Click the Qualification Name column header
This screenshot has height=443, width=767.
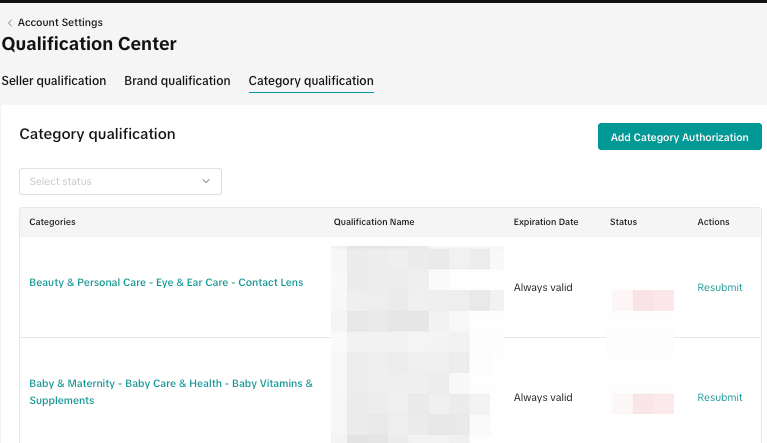pos(374,222)
